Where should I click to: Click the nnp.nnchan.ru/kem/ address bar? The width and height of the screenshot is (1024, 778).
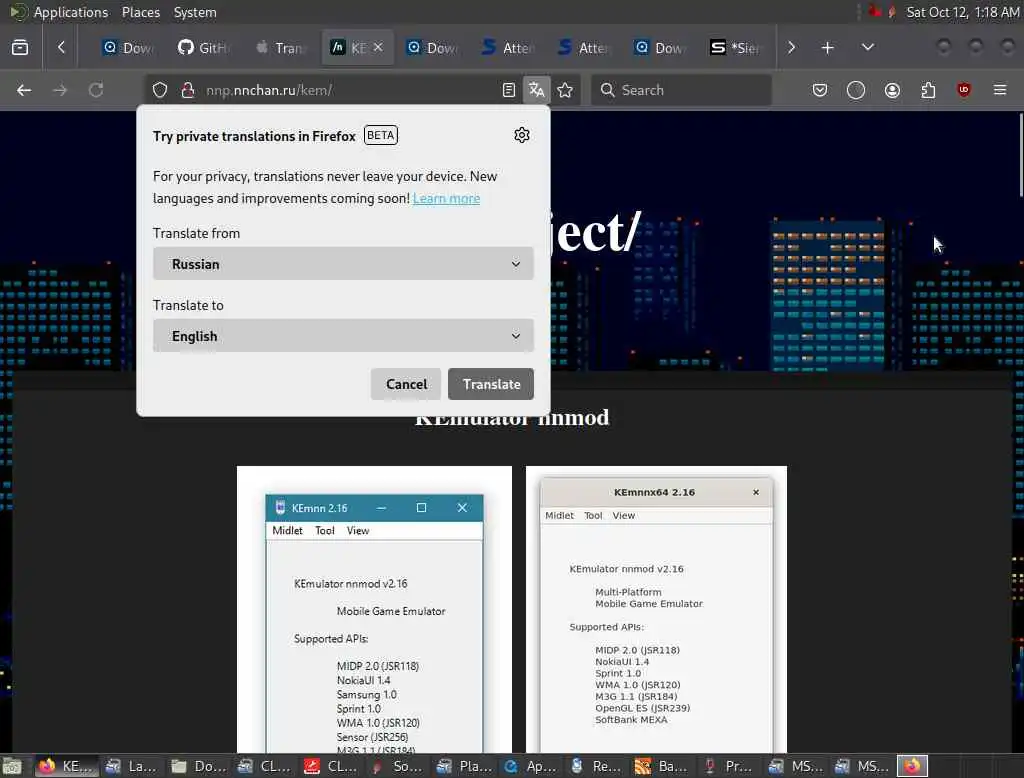[269, 90]
